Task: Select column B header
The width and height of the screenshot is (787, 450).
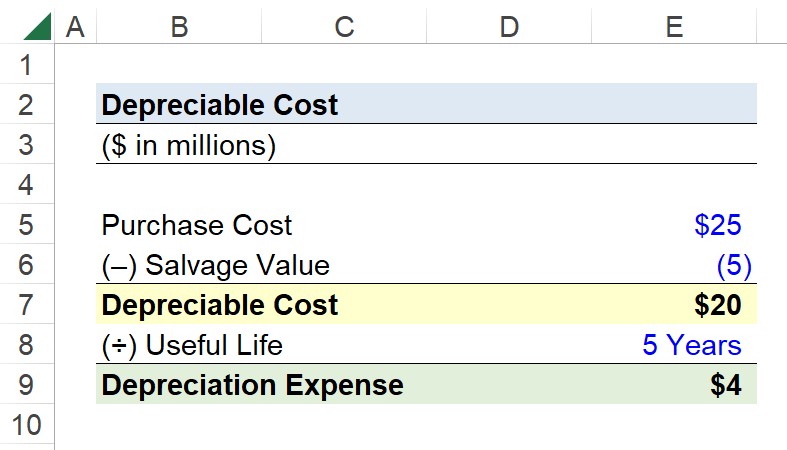Action: (179, 26)
